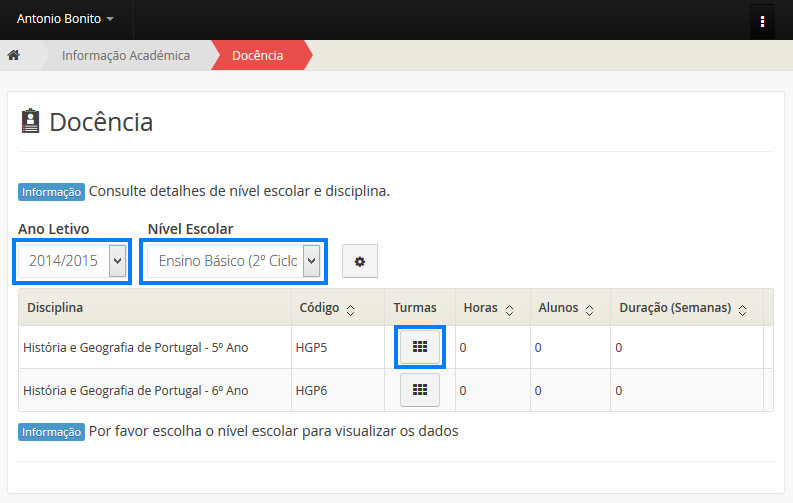Screen dimensions: 793x503
Task: Click the Disciplina column header
Action: pyautogui.click(x=55, y=308)
